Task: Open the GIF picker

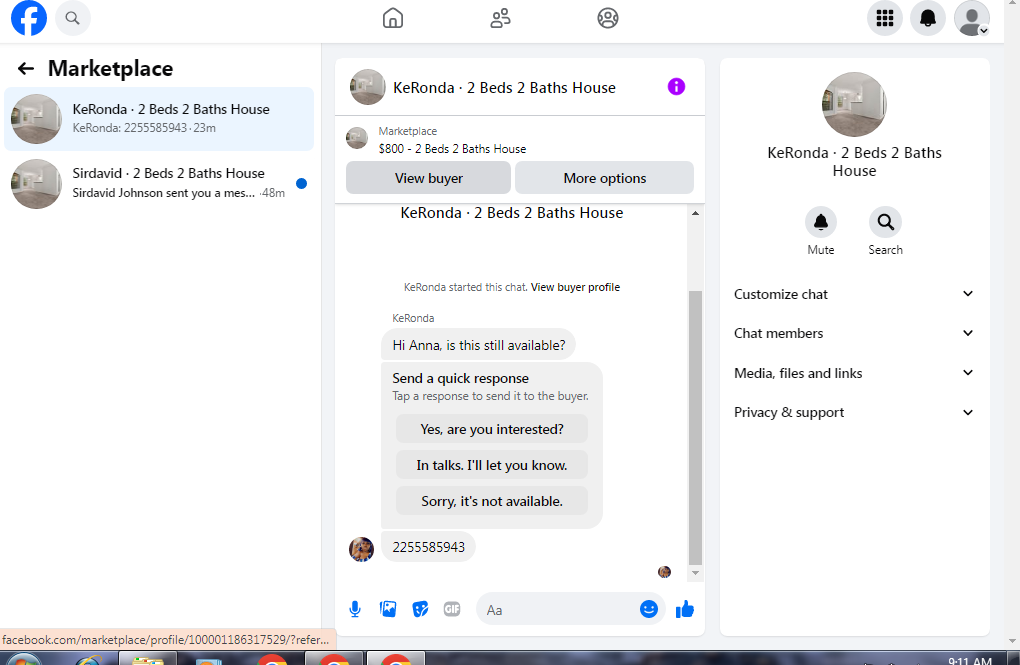Action: (x=452, y=609)
